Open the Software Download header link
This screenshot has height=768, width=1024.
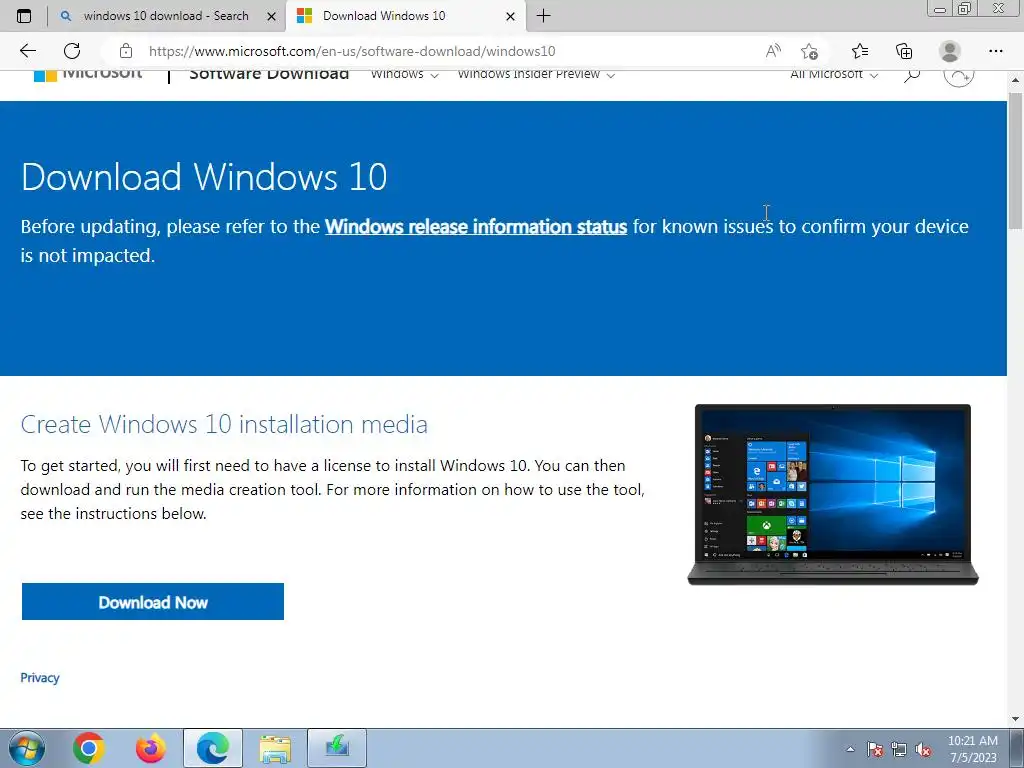click(x=269, y=74)
